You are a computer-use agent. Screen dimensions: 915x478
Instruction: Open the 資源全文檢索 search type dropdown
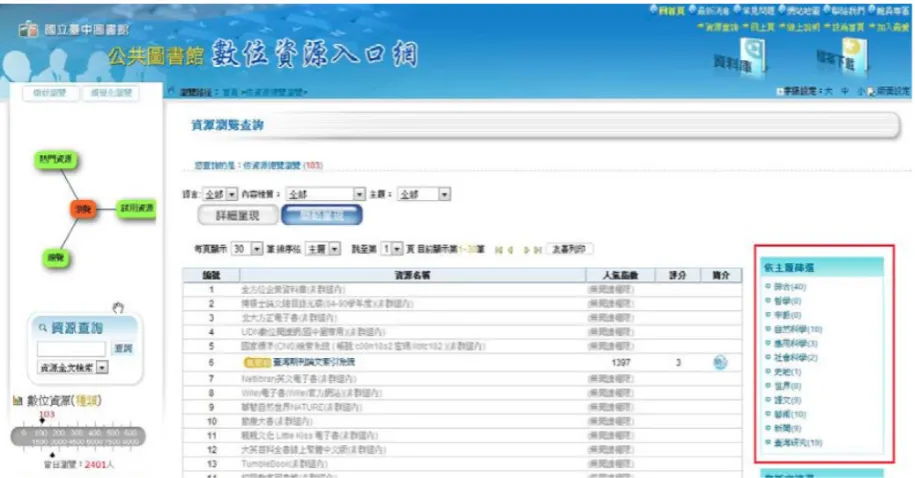click(73, 368)
